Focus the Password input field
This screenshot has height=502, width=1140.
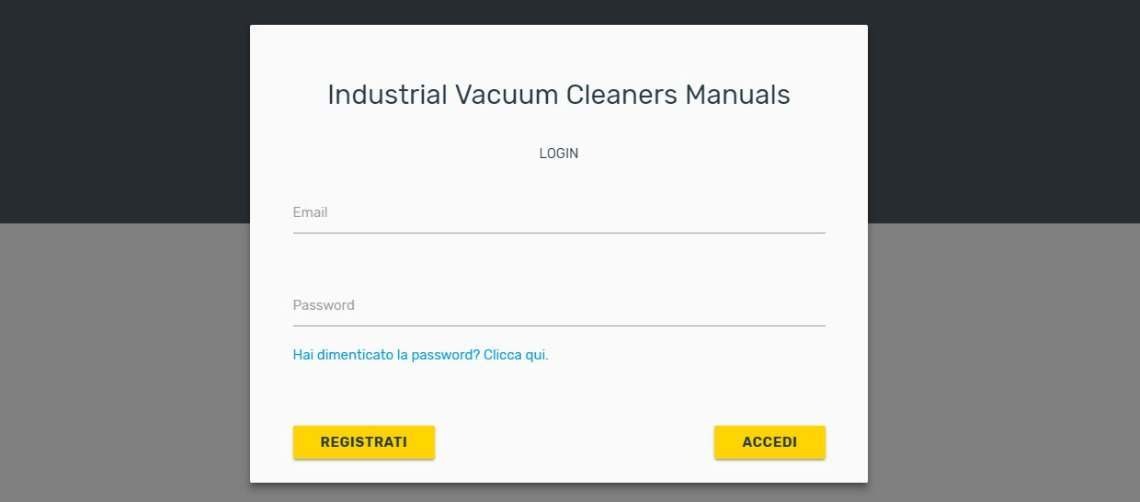pos(558,306)
